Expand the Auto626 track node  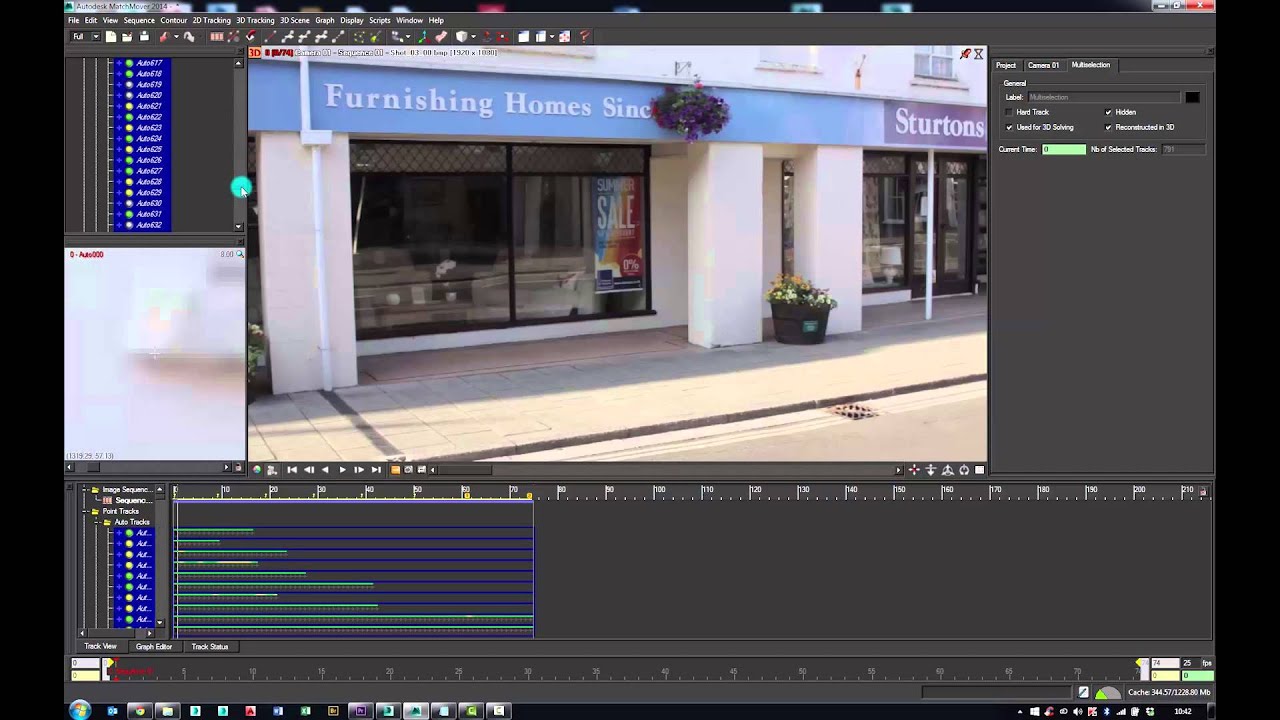[119, 160]
